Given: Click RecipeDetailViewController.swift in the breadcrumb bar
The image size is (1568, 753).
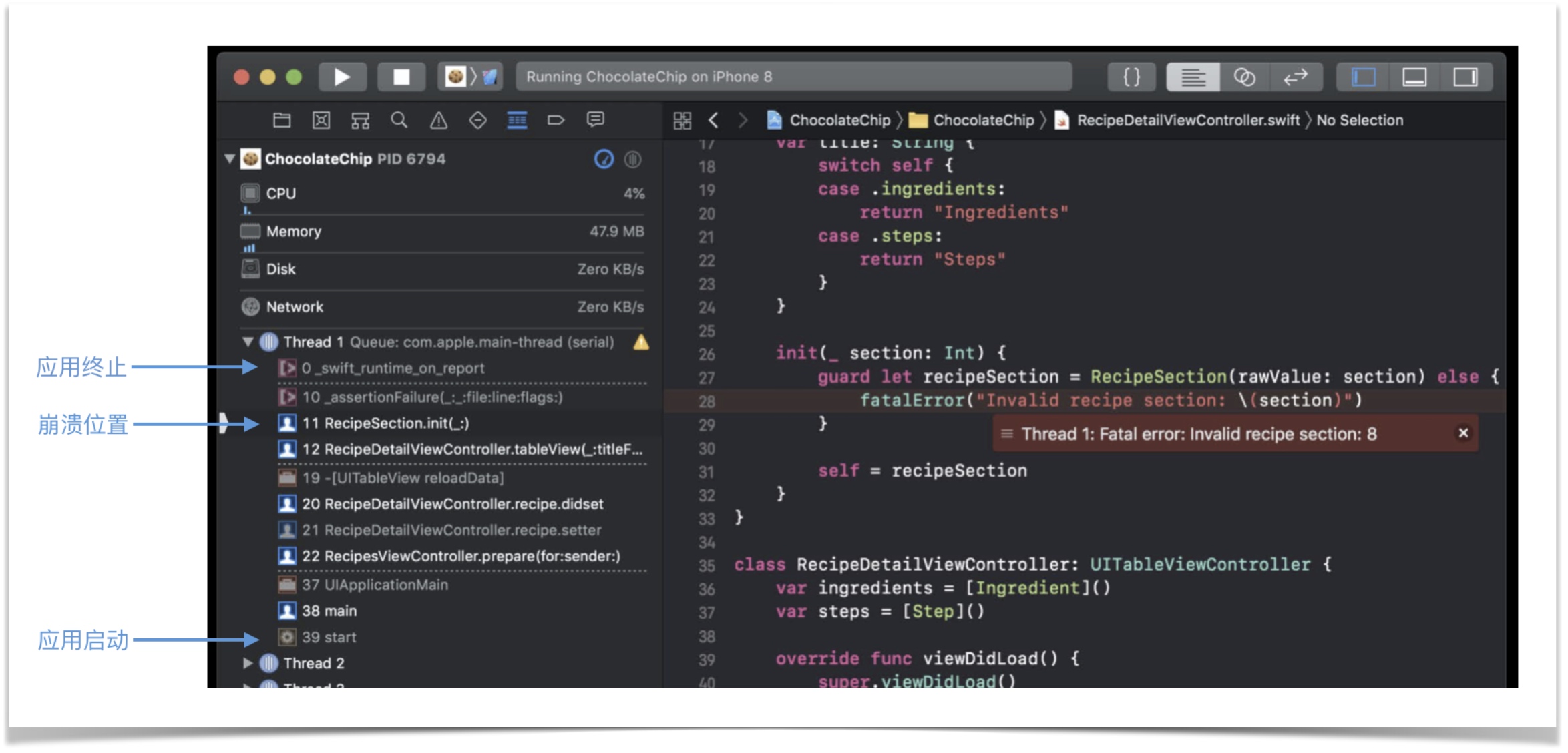Looking at the screenshot, I should (1187, 120).
